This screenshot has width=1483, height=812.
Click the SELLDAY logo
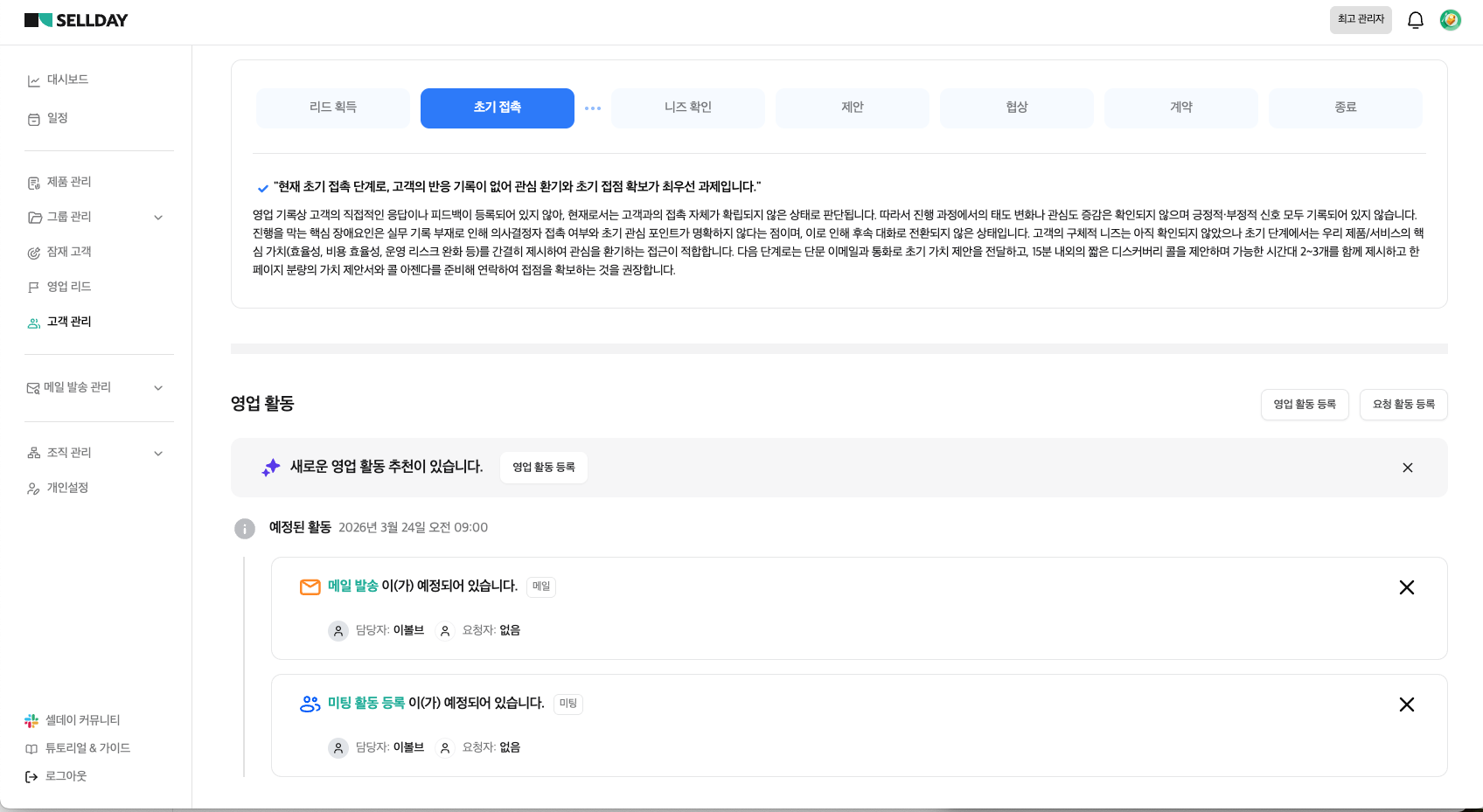(x=76, y=20)
